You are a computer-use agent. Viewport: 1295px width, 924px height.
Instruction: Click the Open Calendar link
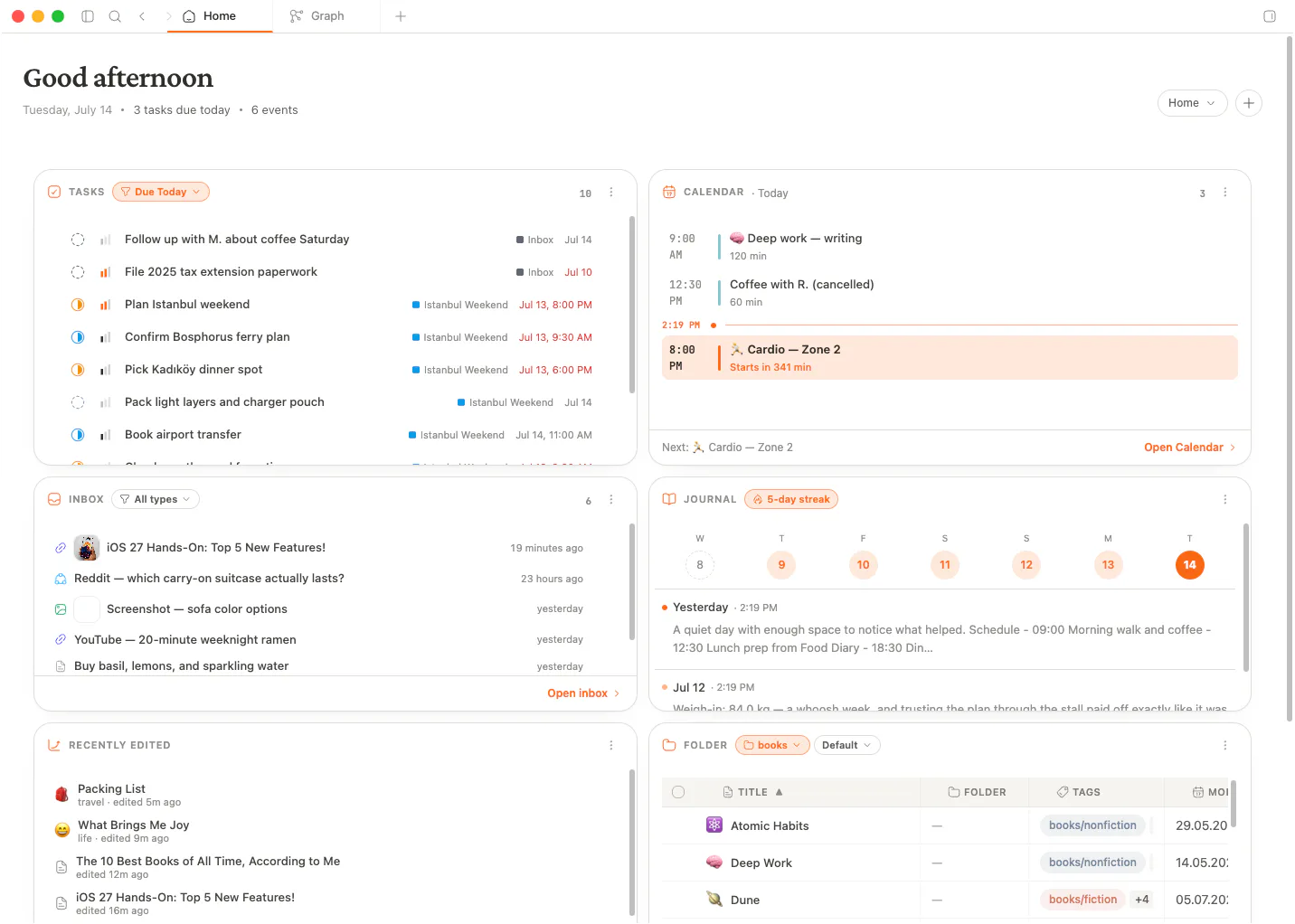coord(1189,448)
